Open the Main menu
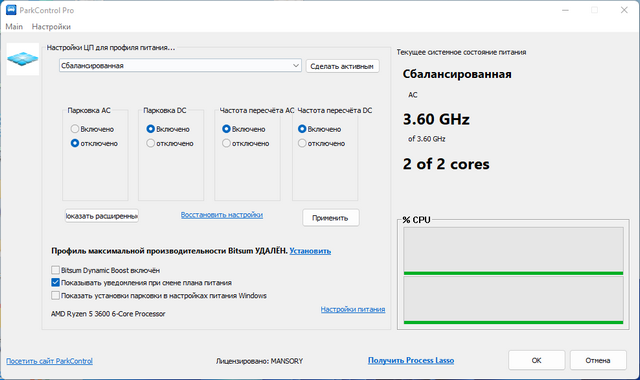This screenshot has height=380, width=640. point(14,27)
